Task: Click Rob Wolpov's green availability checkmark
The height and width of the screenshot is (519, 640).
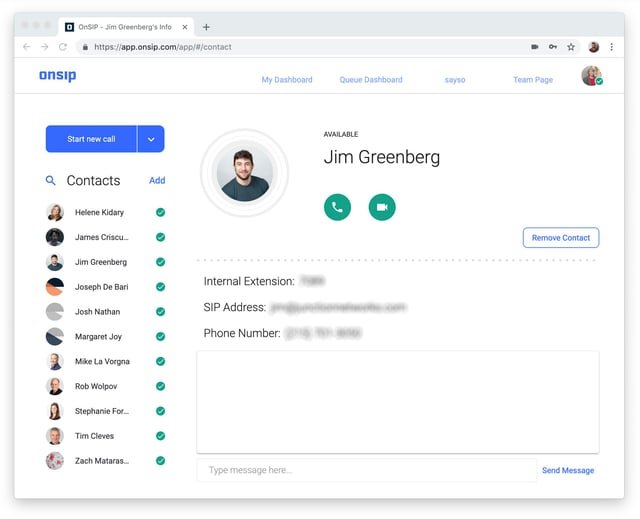Action: point(160,386)
